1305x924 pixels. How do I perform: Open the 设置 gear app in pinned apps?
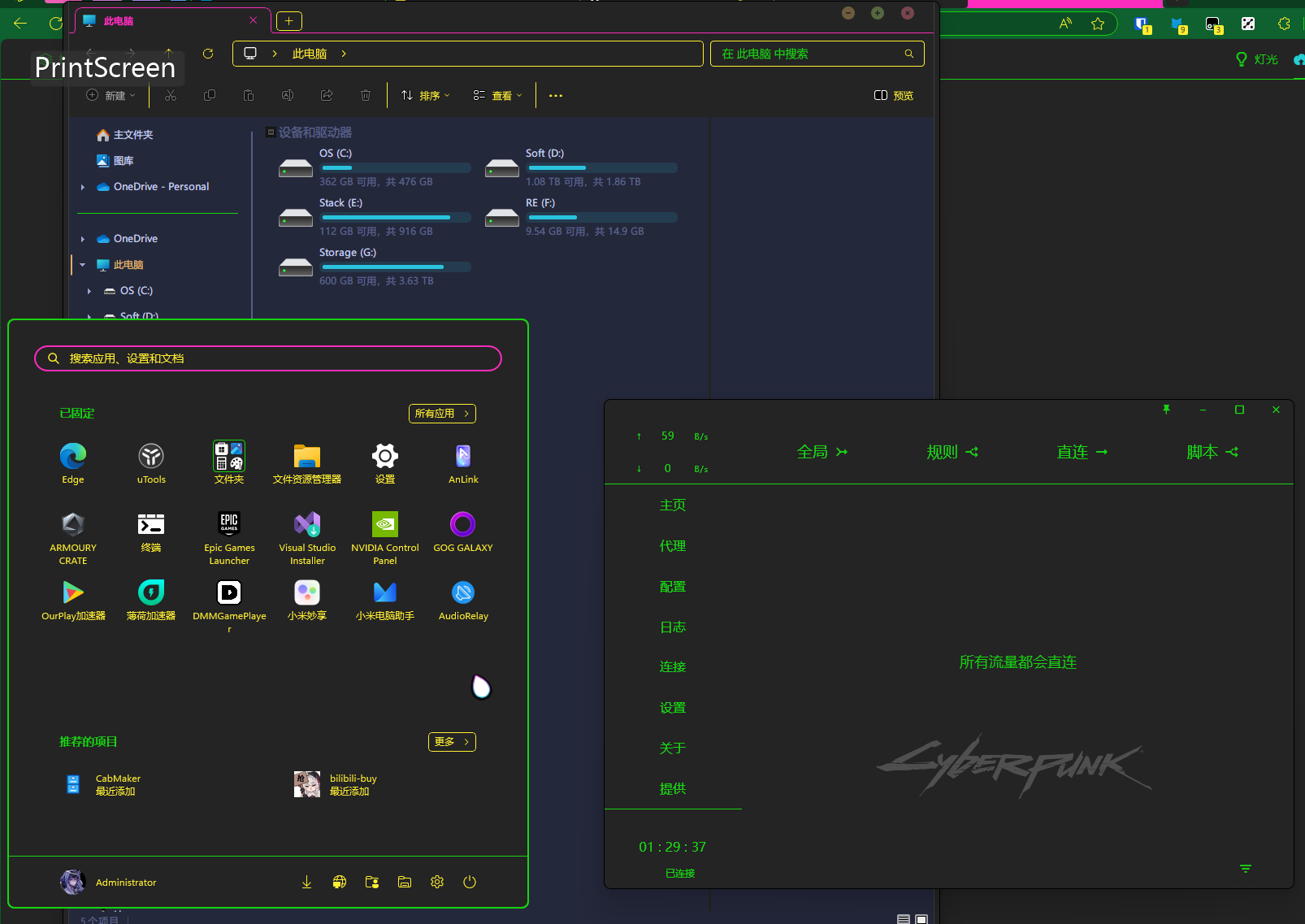pyautogui.click(x=385, y=463)
